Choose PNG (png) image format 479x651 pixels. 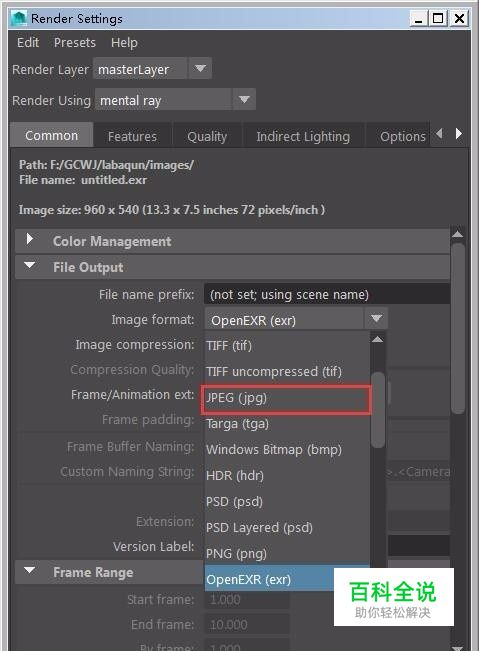coord(287,553)
